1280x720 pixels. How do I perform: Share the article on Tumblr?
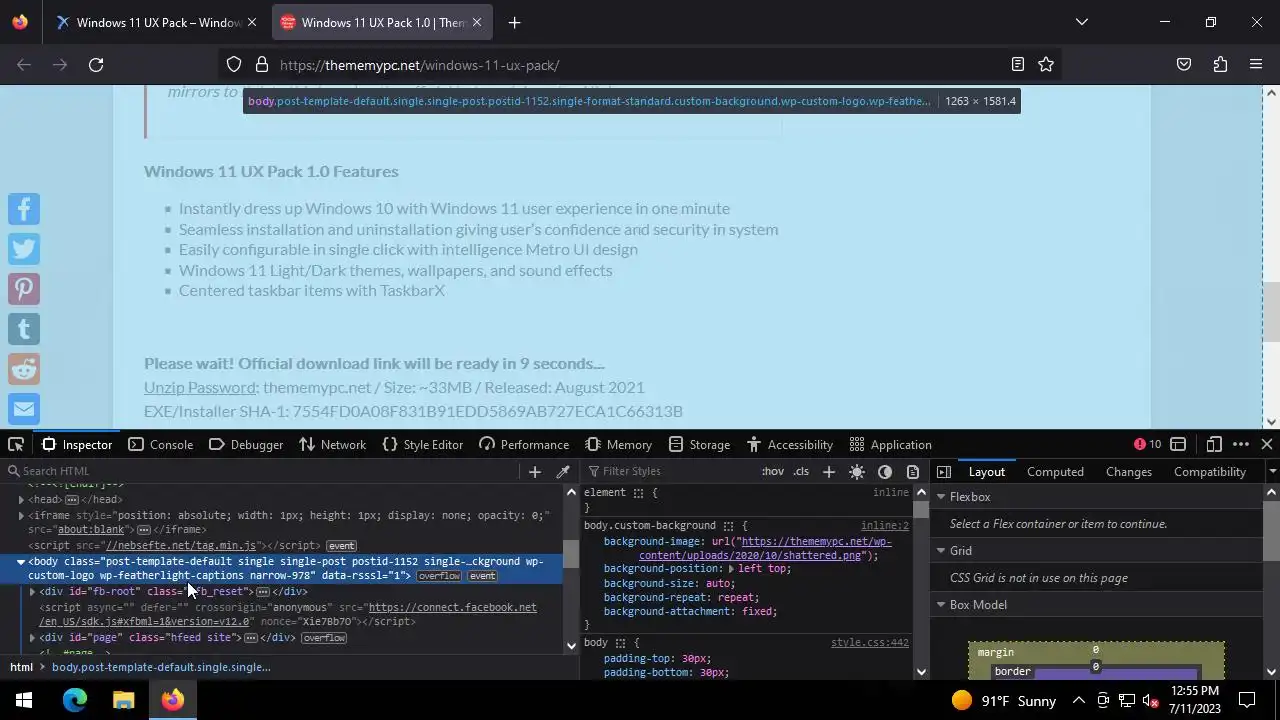24,329
